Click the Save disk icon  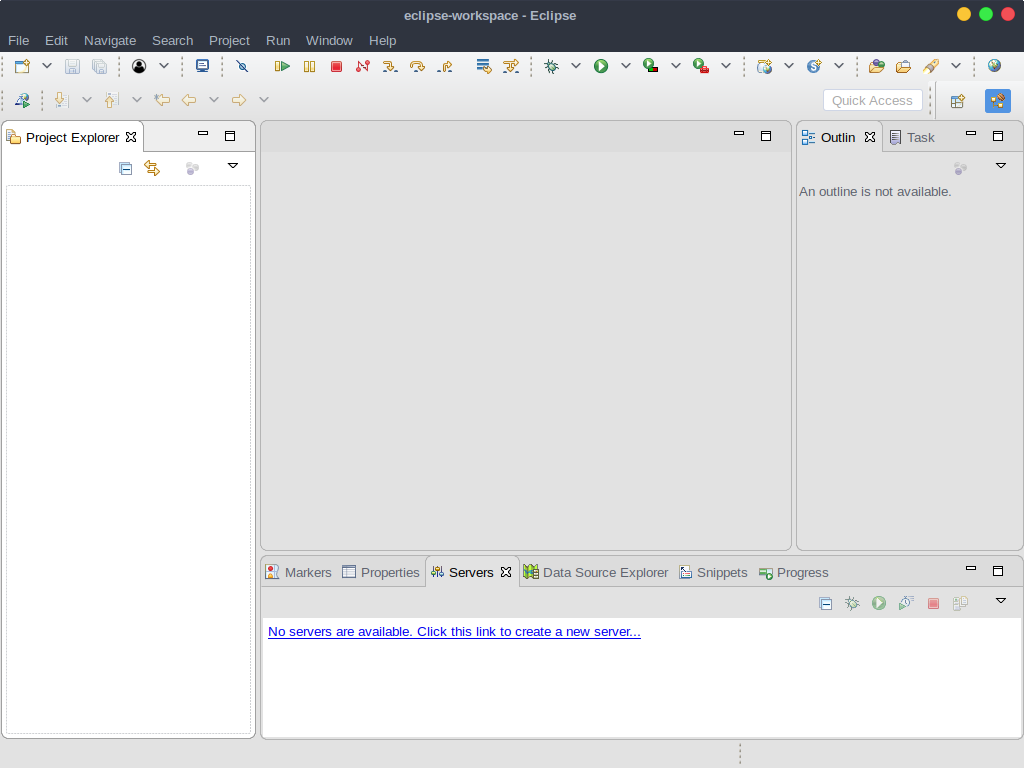tap(72, 66)
